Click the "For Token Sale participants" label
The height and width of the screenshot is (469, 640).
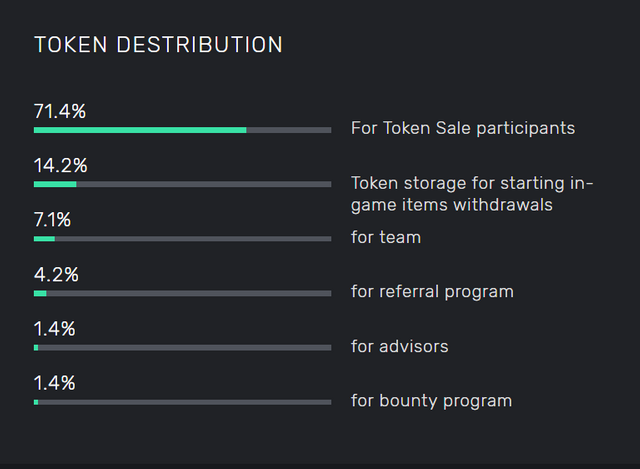(463, 128)
